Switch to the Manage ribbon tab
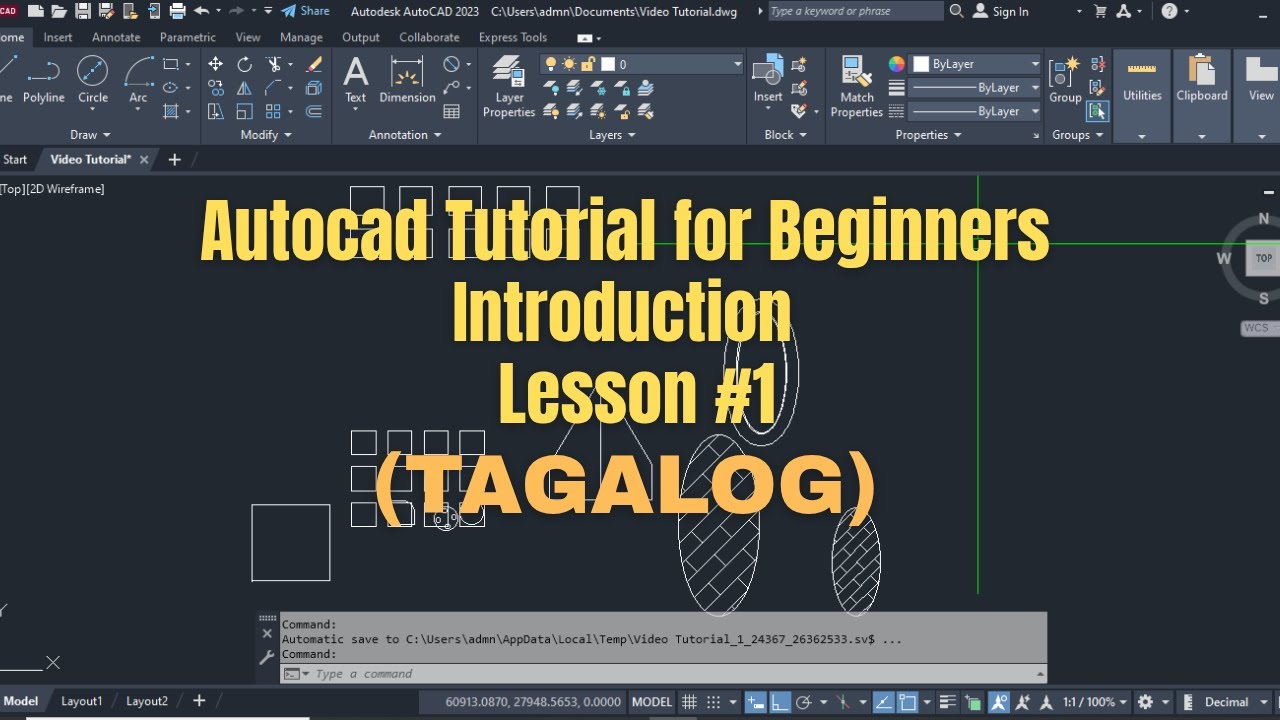 [x=301, y=37]
